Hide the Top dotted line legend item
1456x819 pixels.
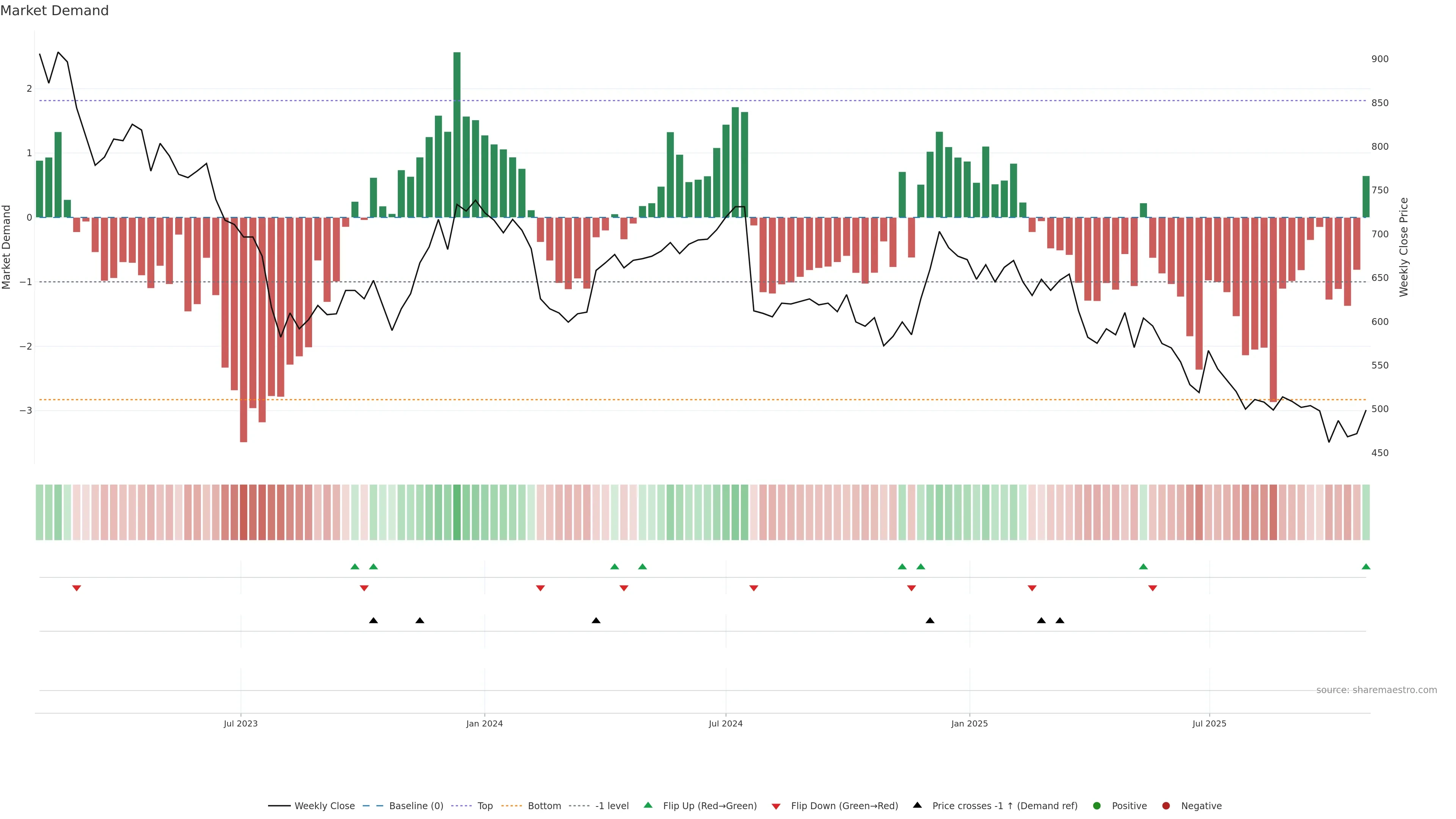tap(485, 805)
